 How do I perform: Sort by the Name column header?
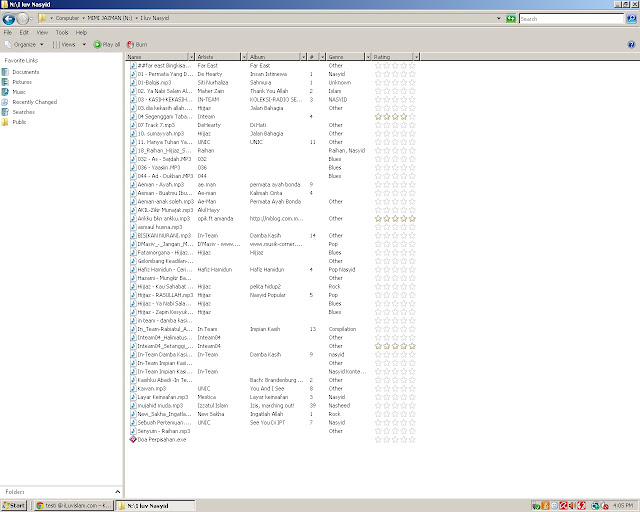point(157,57)
